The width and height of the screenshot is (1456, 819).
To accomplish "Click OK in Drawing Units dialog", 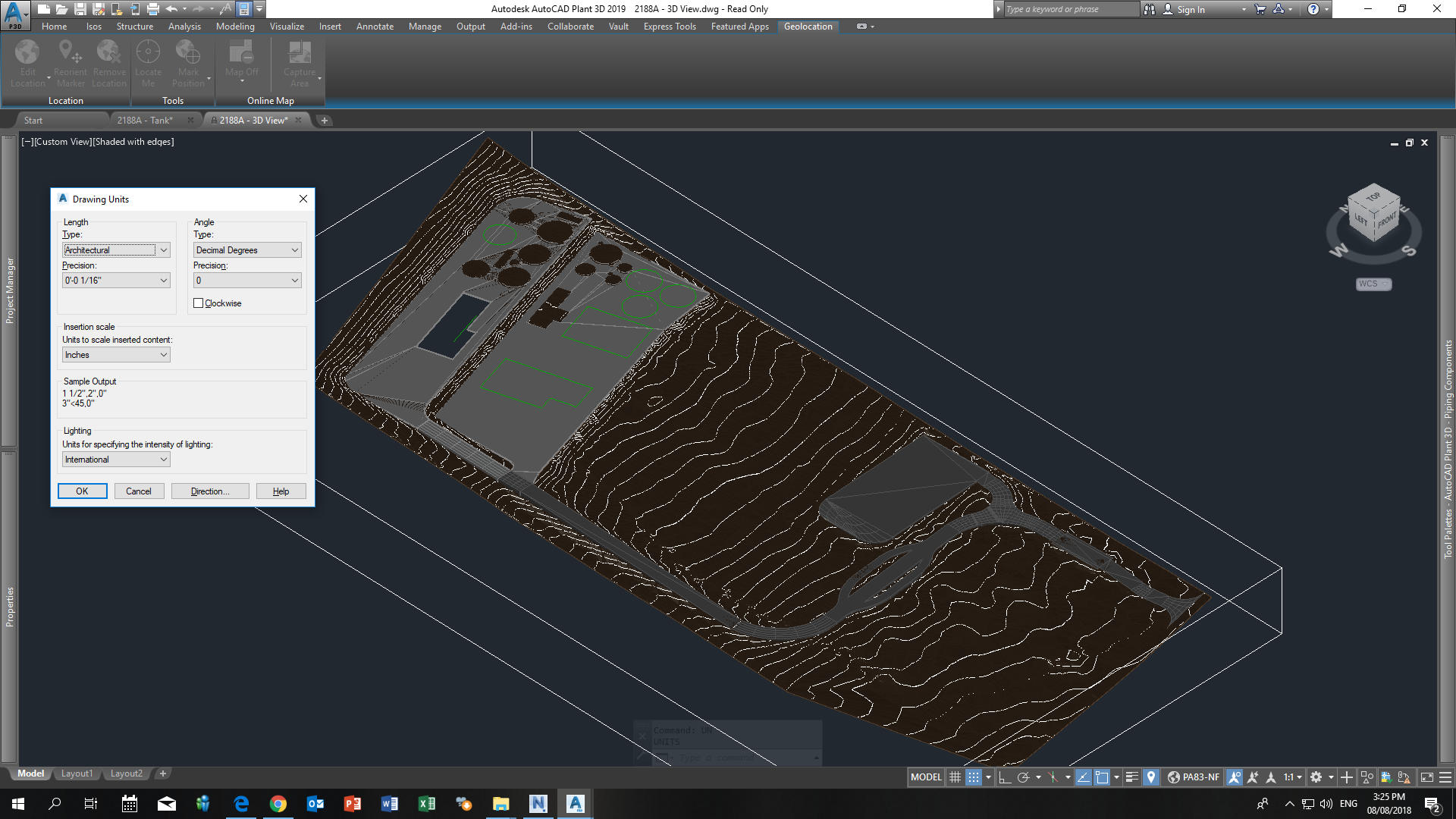I will point(82,491).
